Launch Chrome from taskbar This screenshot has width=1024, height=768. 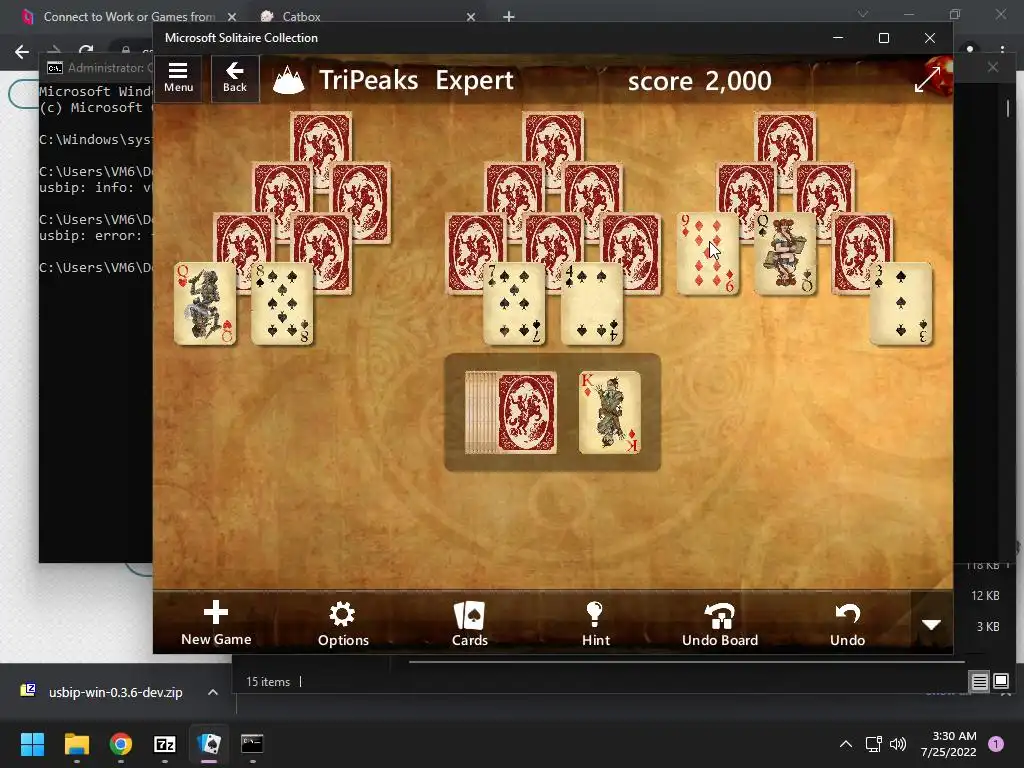coord(121,744)
